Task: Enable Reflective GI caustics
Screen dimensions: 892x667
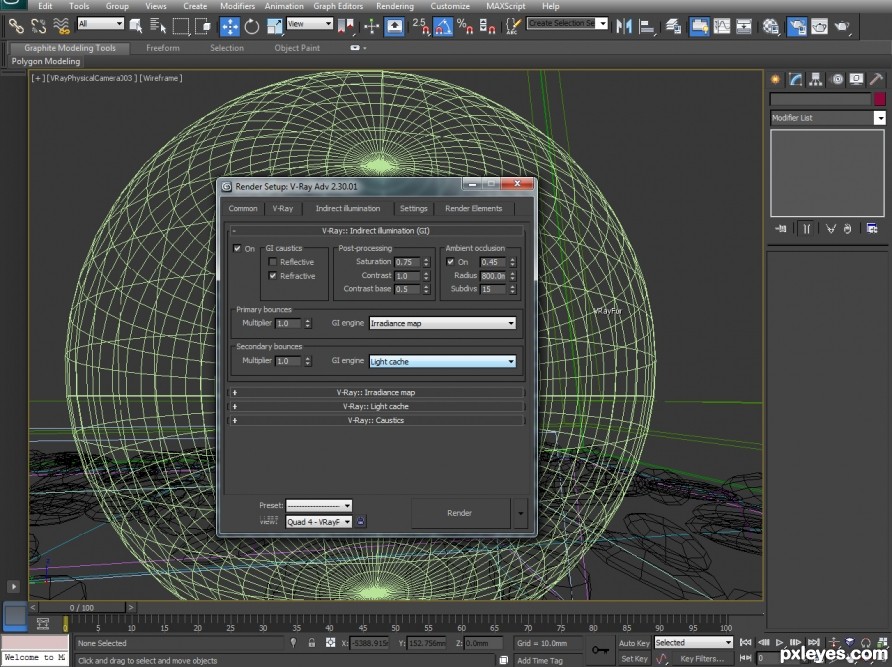Action: click(x=272, y=262)
